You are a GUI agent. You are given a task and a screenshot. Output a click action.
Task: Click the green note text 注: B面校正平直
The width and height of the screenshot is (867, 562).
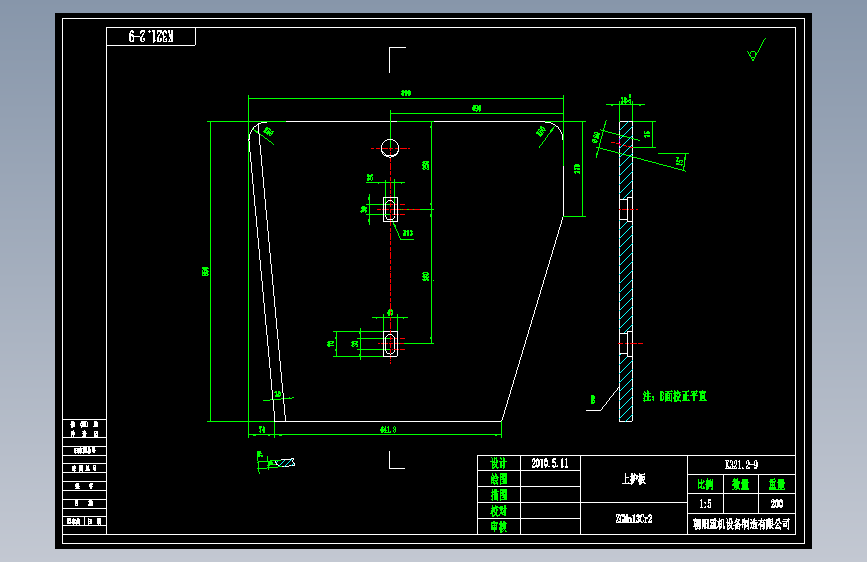pyautogui.click(x=675, y=396)
